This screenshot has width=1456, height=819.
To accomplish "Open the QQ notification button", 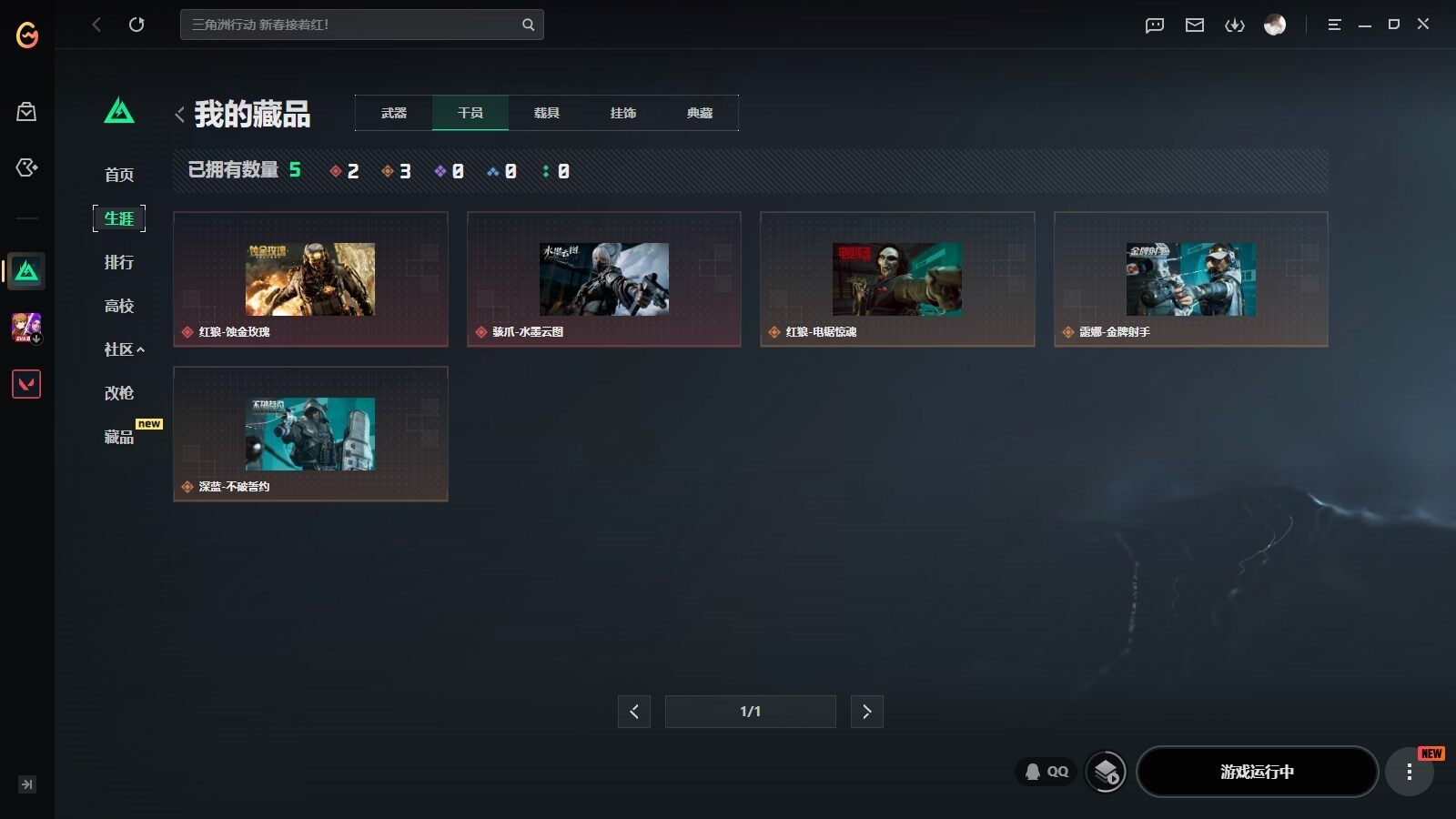I will point(1046,772).
